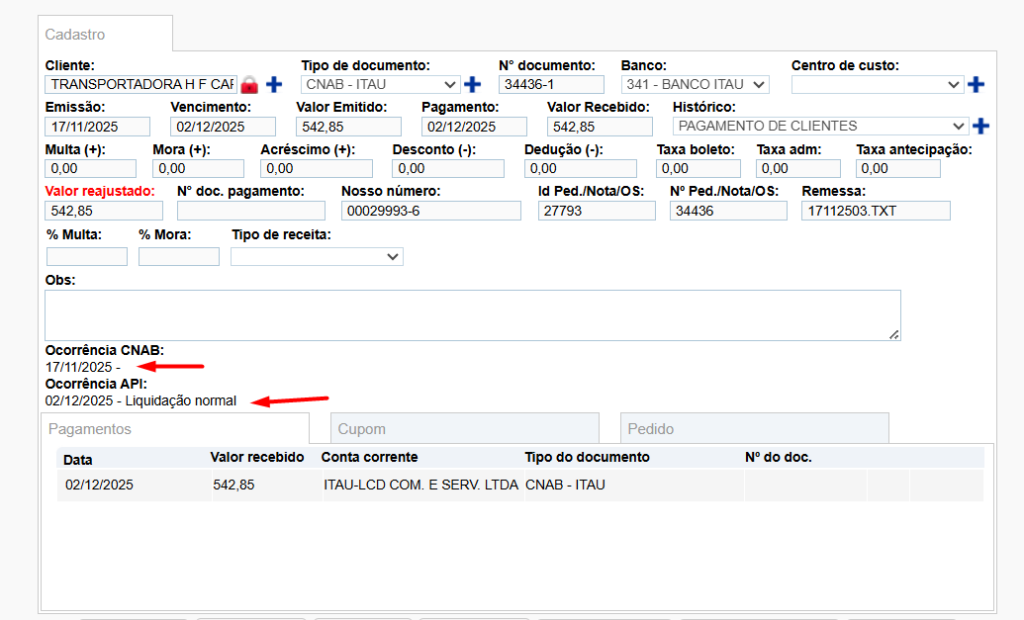
Task: Click the red padlock icon beside Cliente
Action: (248, 84)
